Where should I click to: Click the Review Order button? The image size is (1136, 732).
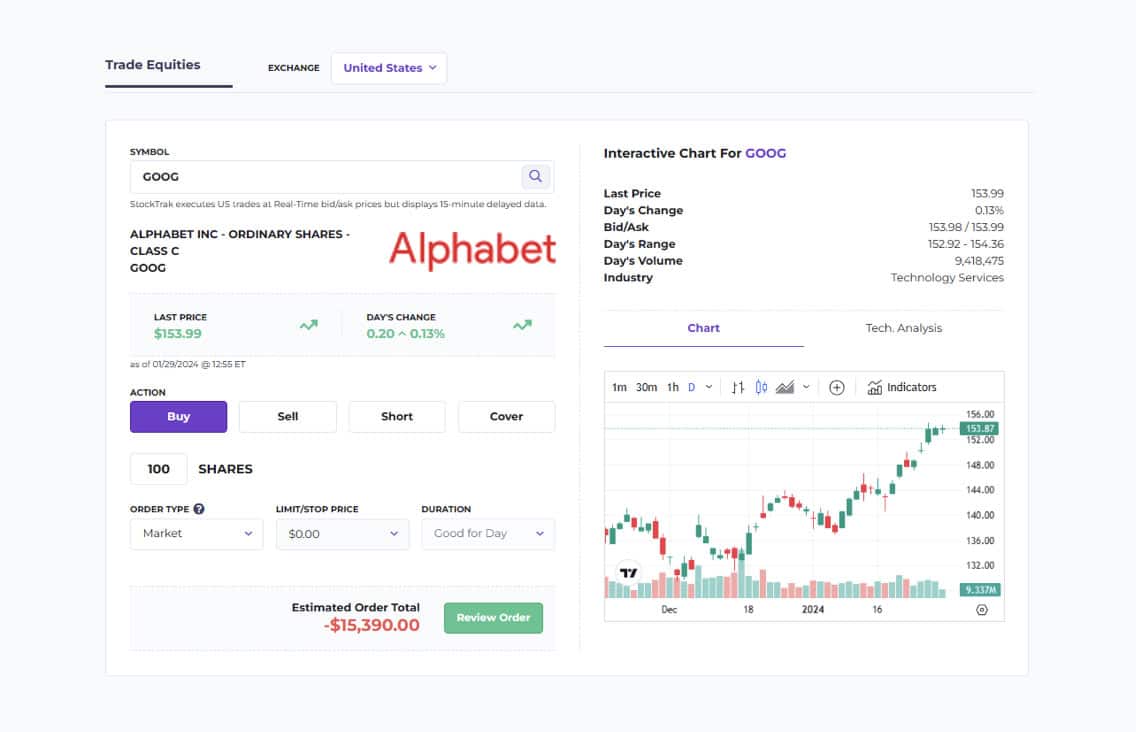click(493, 618)
